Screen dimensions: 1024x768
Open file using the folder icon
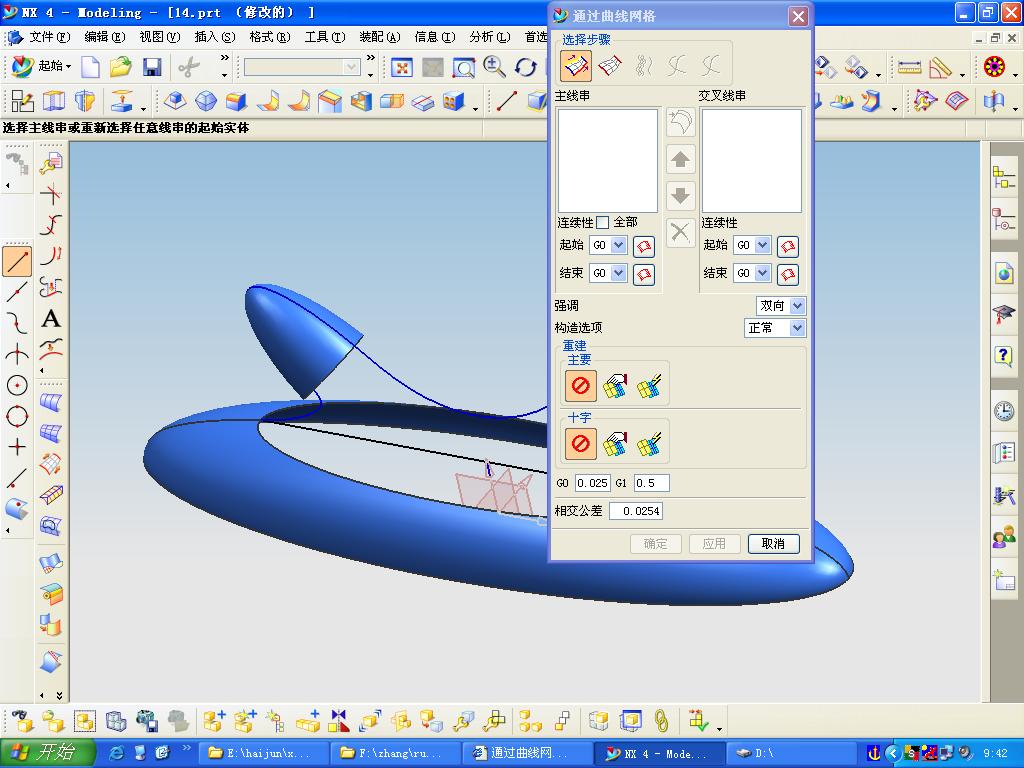coord(121,67)
